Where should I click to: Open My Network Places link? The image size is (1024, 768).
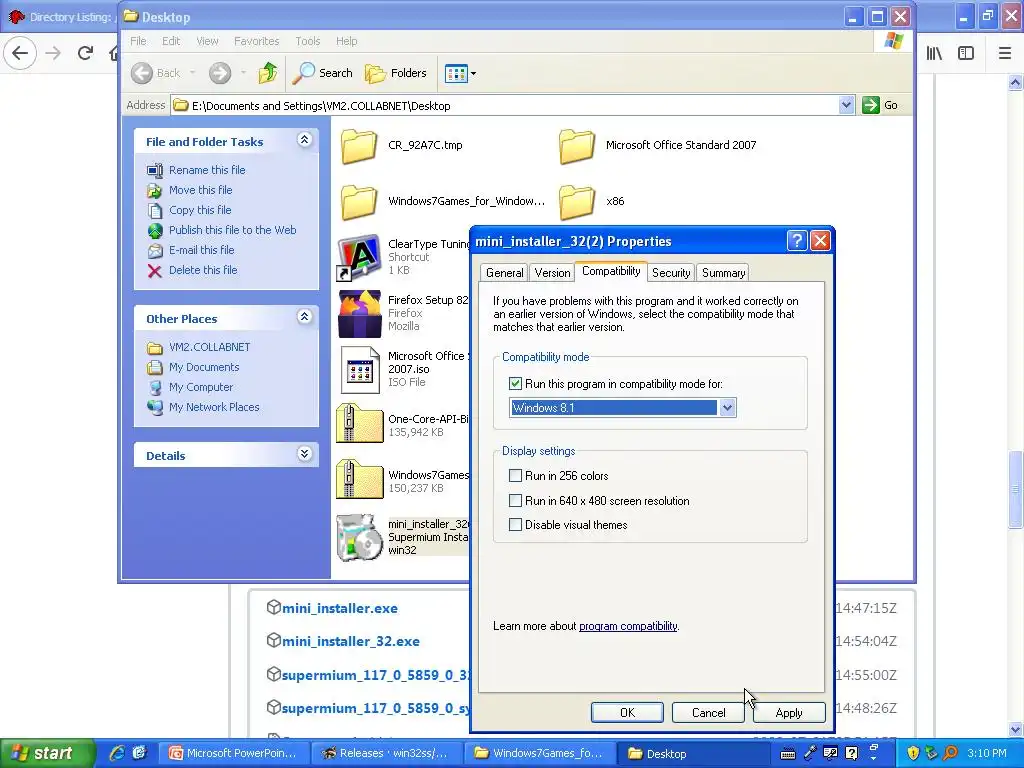pyautogui.click(x=214, y=408)
